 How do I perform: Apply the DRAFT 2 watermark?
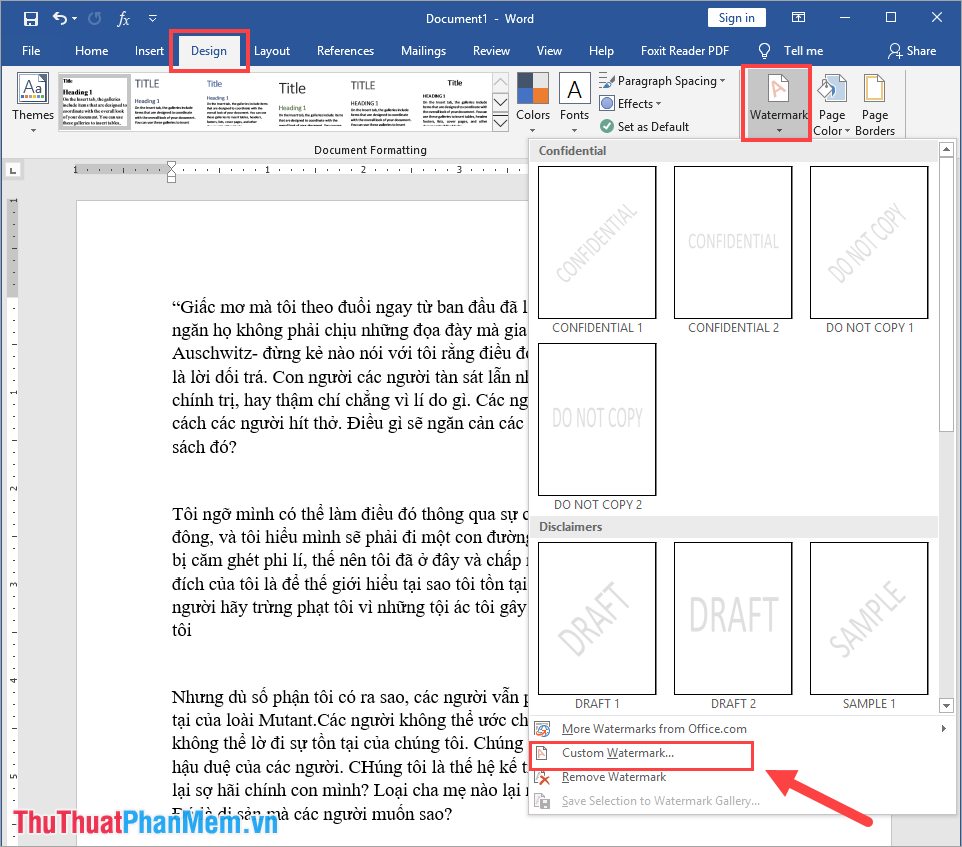(x=732, y=618)
